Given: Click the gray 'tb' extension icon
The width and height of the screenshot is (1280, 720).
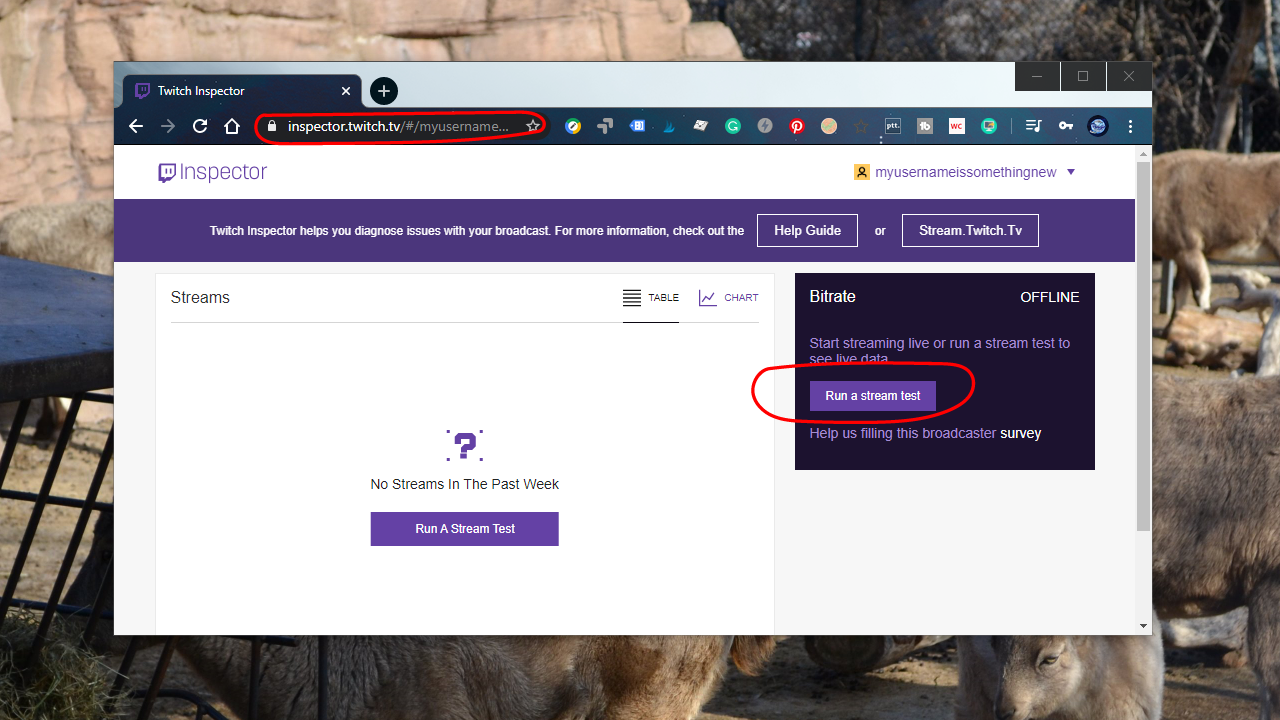Looking at the screenshot, I should (x=925, y=126).
